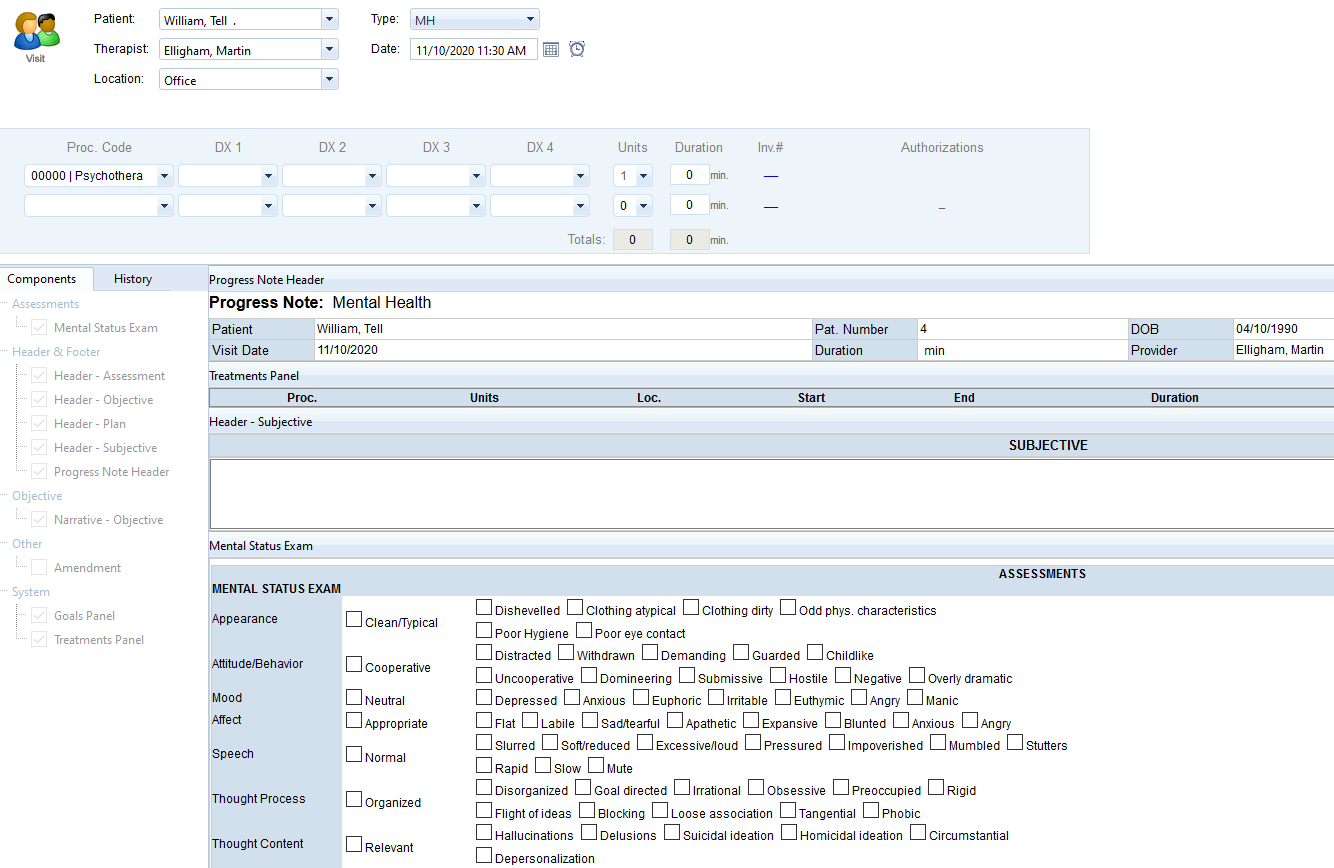Check the Homicidal ideation checkbox
Image resolution: width=1334 pixels, height=868 pixels.
pos(789,833)
